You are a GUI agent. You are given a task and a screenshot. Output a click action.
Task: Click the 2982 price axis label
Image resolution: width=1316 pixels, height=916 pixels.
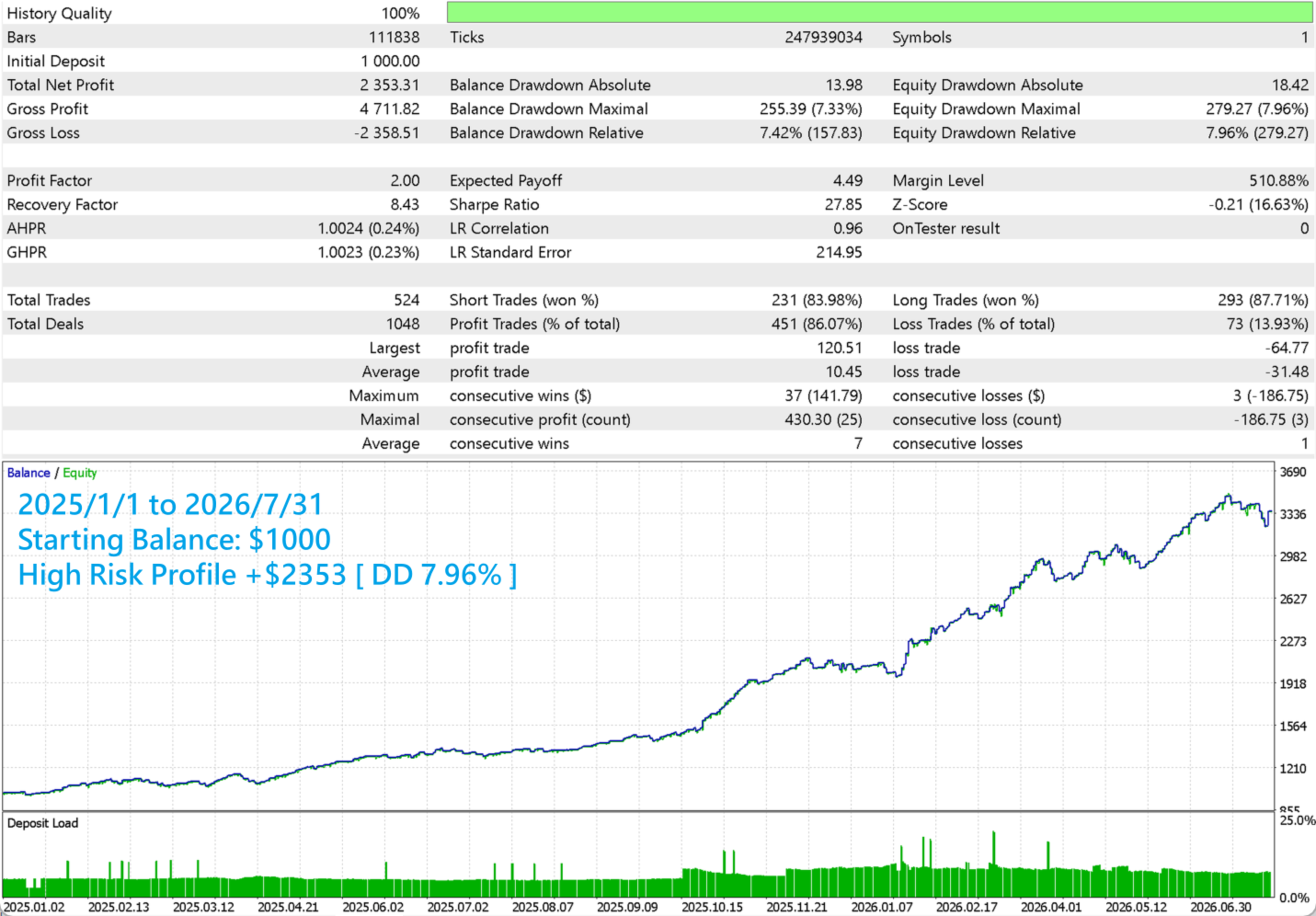(1293, 556)
